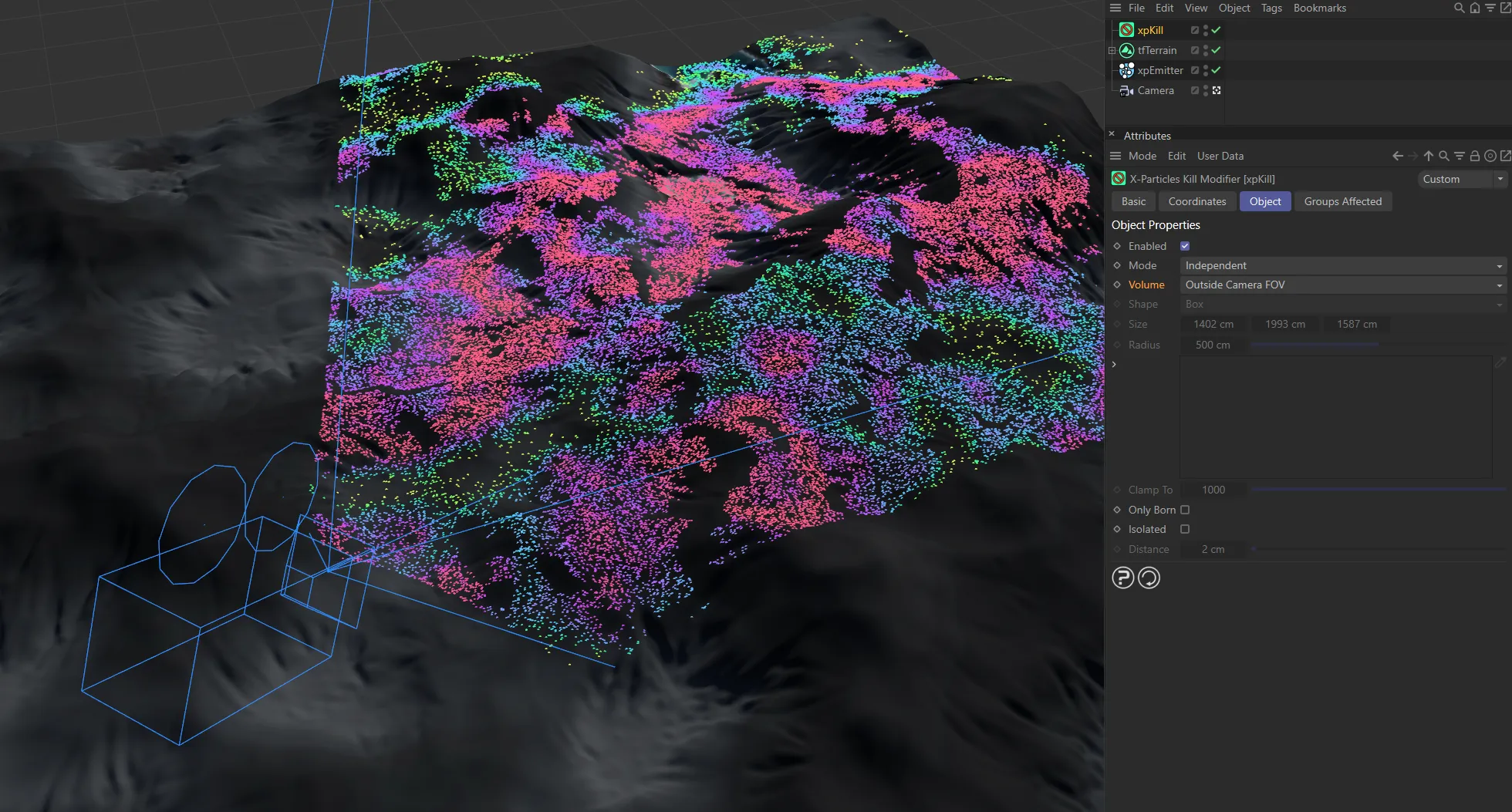Click the lock icon in Attributes toolbar
The height and width of the screenshot is (812, 1512).
tap(1474, 156)
